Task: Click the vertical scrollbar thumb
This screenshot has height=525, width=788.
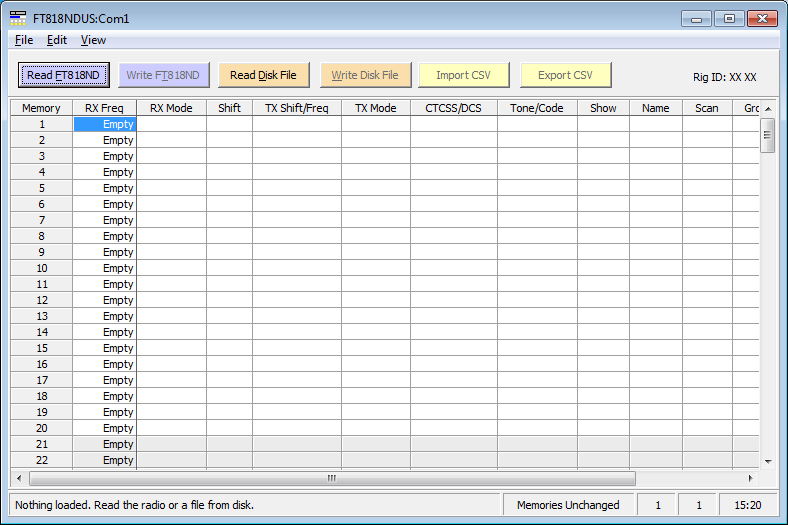Action: click(x=767, y=135)
